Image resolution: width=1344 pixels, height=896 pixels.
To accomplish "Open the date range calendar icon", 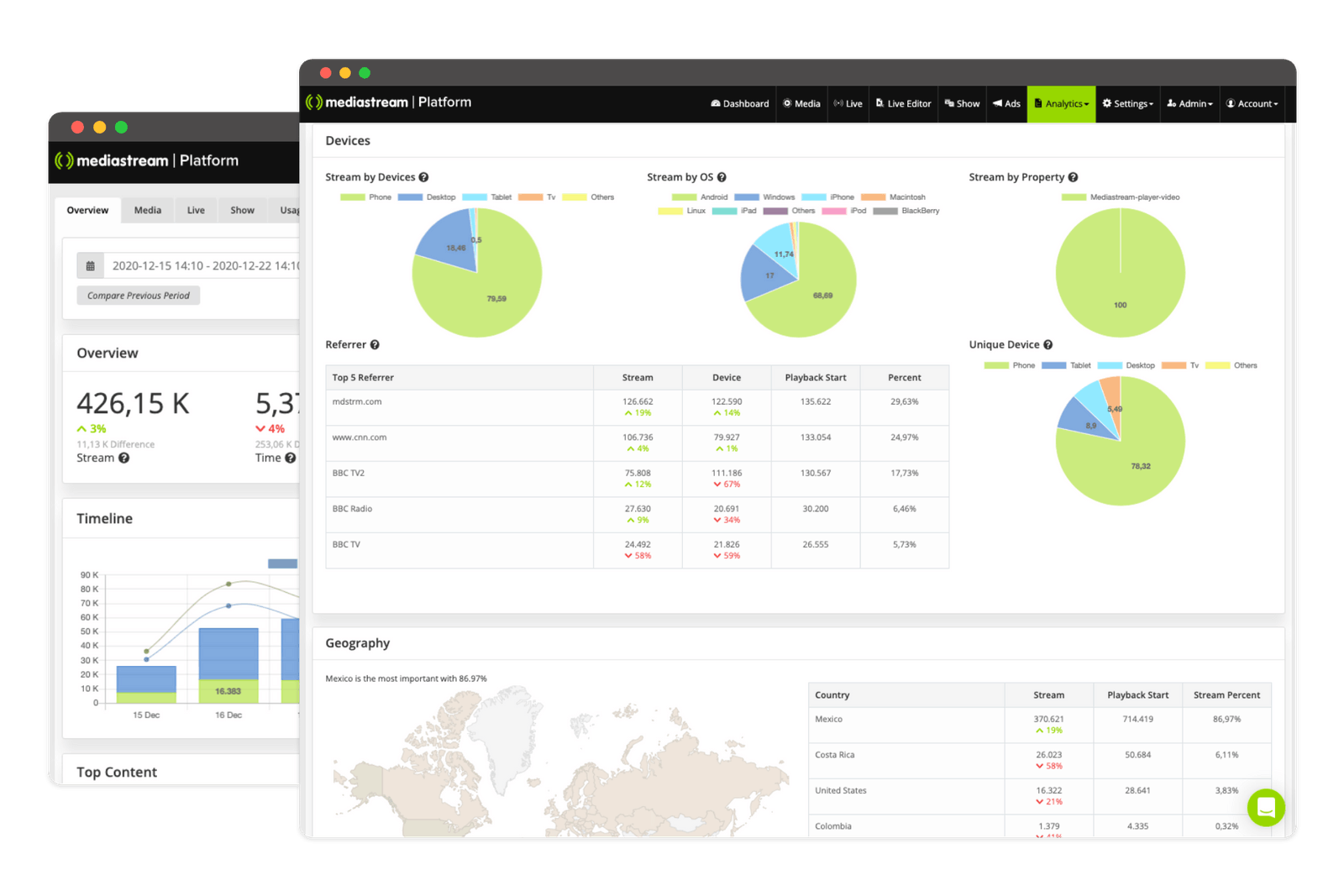I will pyautogui.click(x=91, y=265).
